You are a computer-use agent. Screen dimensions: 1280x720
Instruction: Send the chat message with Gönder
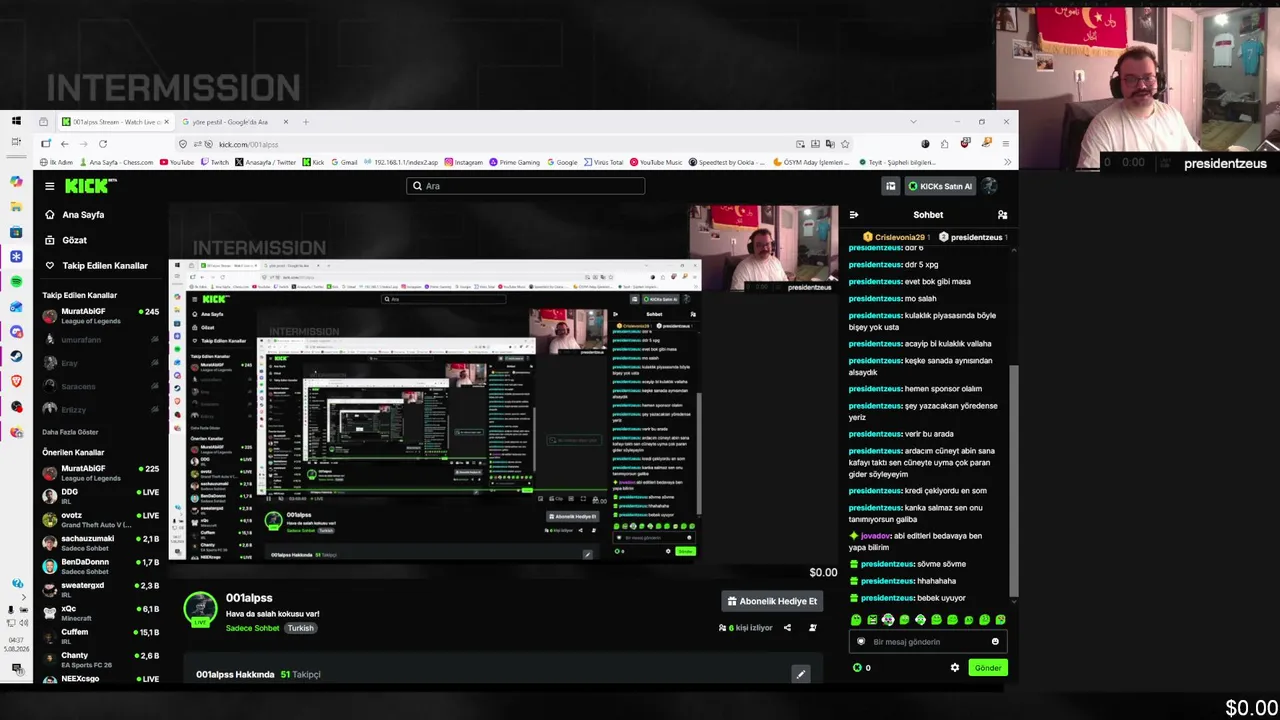(x=988, y=668)
